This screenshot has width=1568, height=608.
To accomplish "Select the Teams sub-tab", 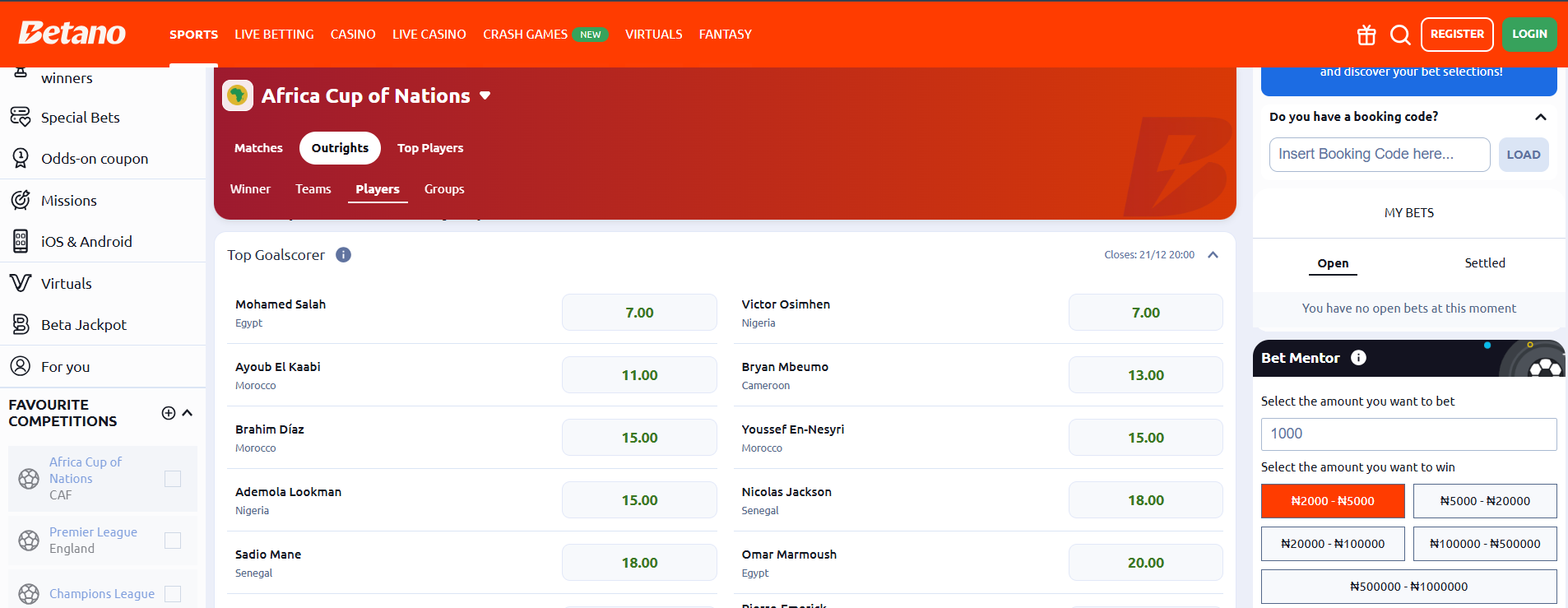I will pyautogui.click(x=313, y=189).
